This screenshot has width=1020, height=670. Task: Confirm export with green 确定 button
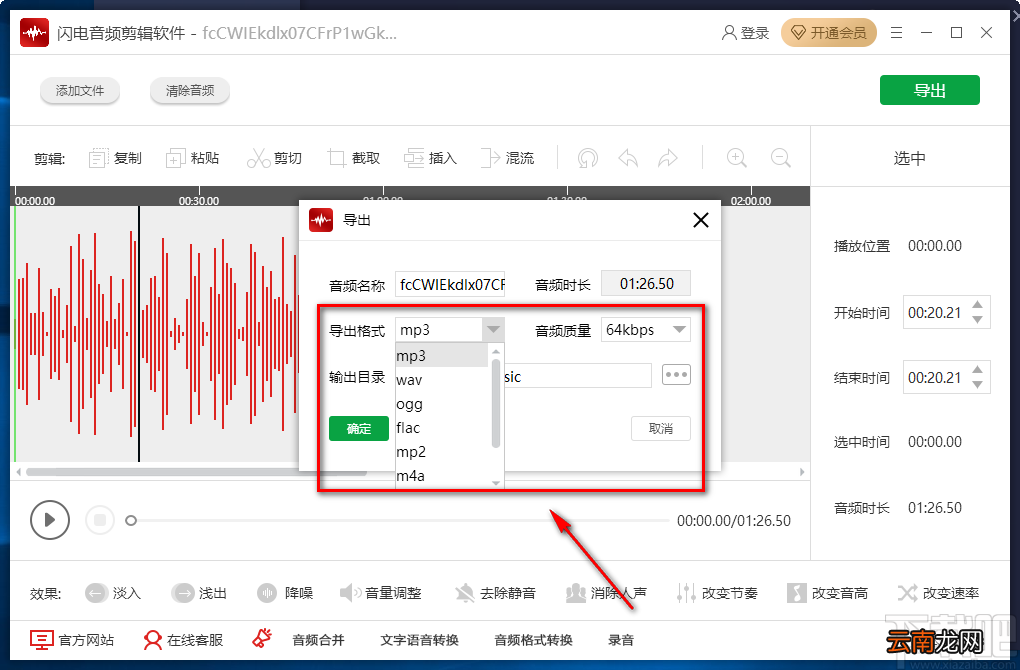point(359,429)
